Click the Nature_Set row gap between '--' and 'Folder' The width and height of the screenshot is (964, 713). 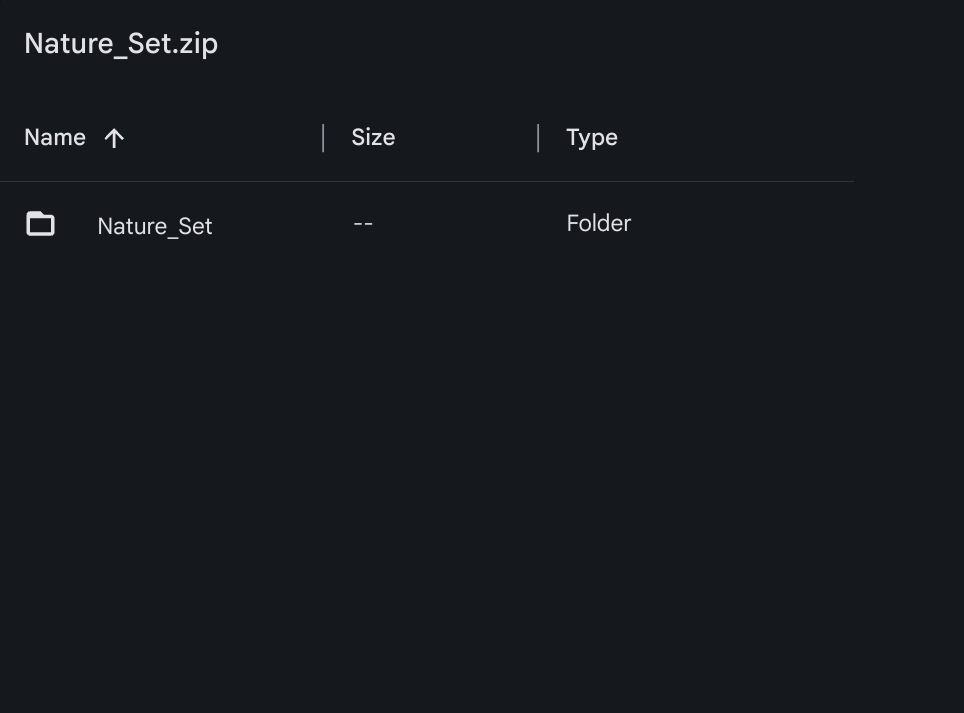click(470, 224)
